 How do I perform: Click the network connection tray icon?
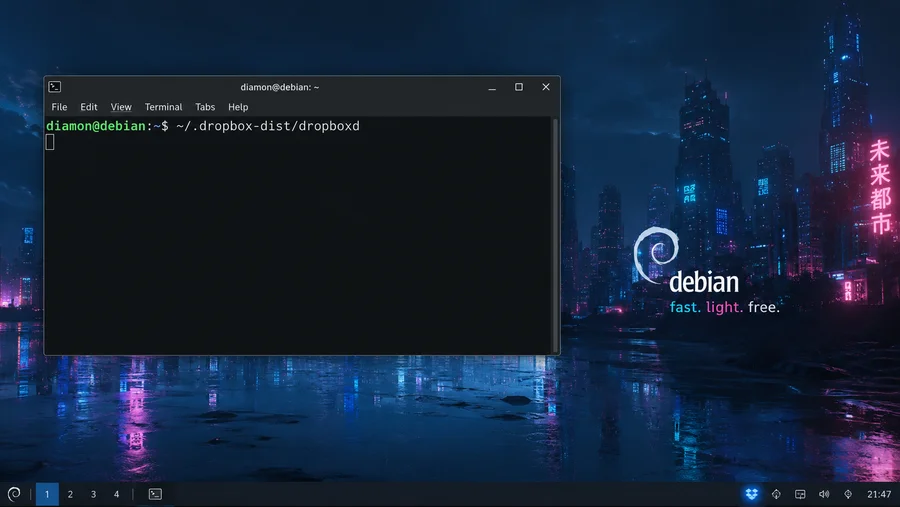[x=800, y=494]
